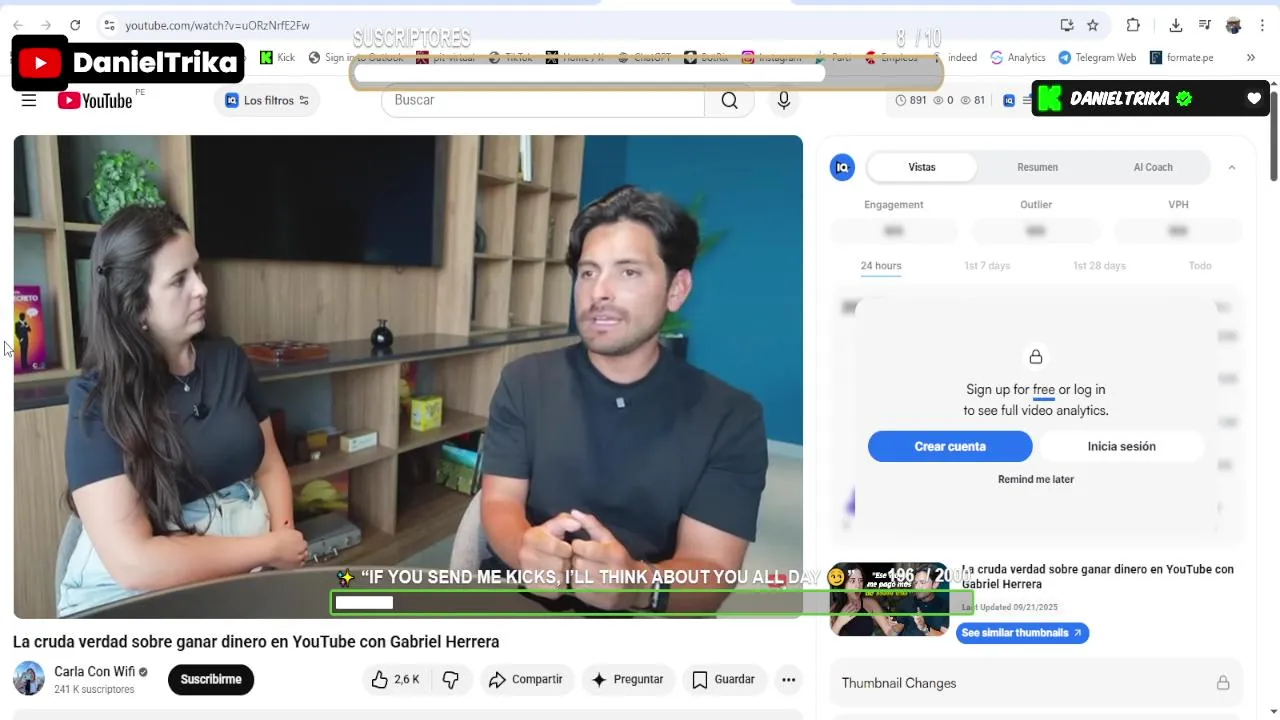The image size is (1280, 720).
Task: Open Carla Con Wifi channel avatar
Action: [29, 678]
